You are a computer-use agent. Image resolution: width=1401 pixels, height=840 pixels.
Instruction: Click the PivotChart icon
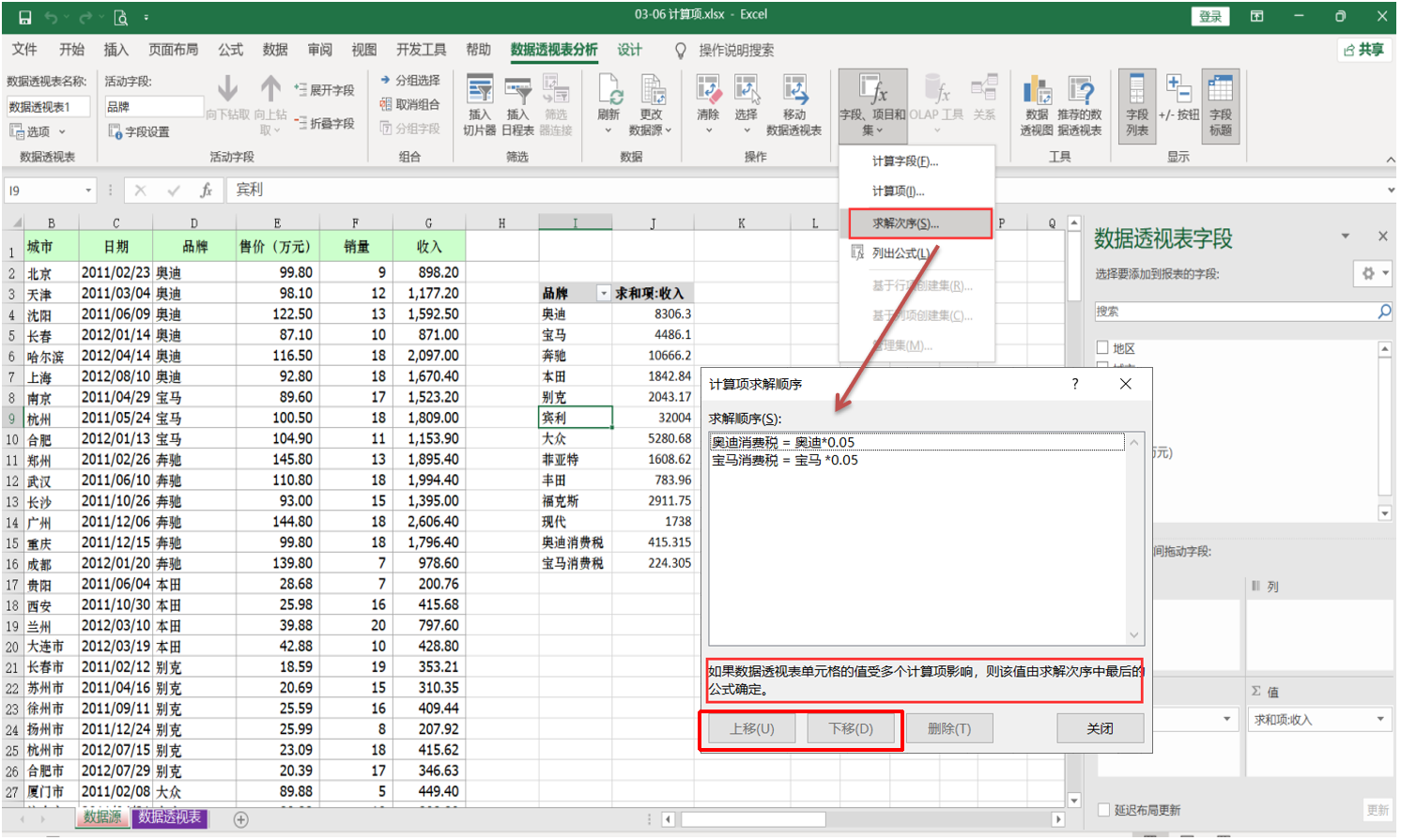click(x=1037, y=90)
